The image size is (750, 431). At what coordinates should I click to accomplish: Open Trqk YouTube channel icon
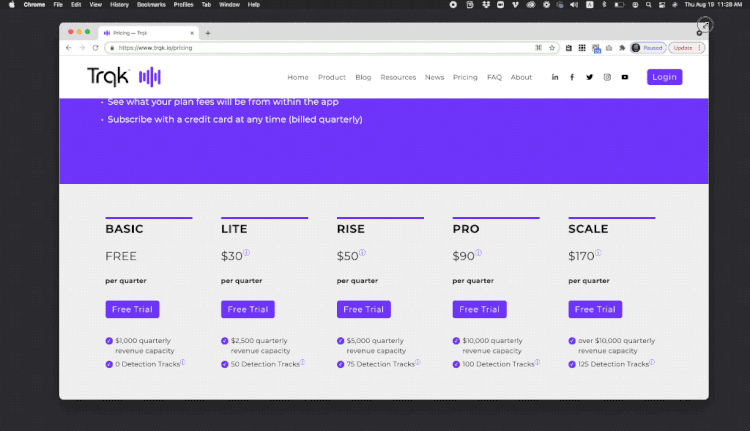[x=625, y=77]
